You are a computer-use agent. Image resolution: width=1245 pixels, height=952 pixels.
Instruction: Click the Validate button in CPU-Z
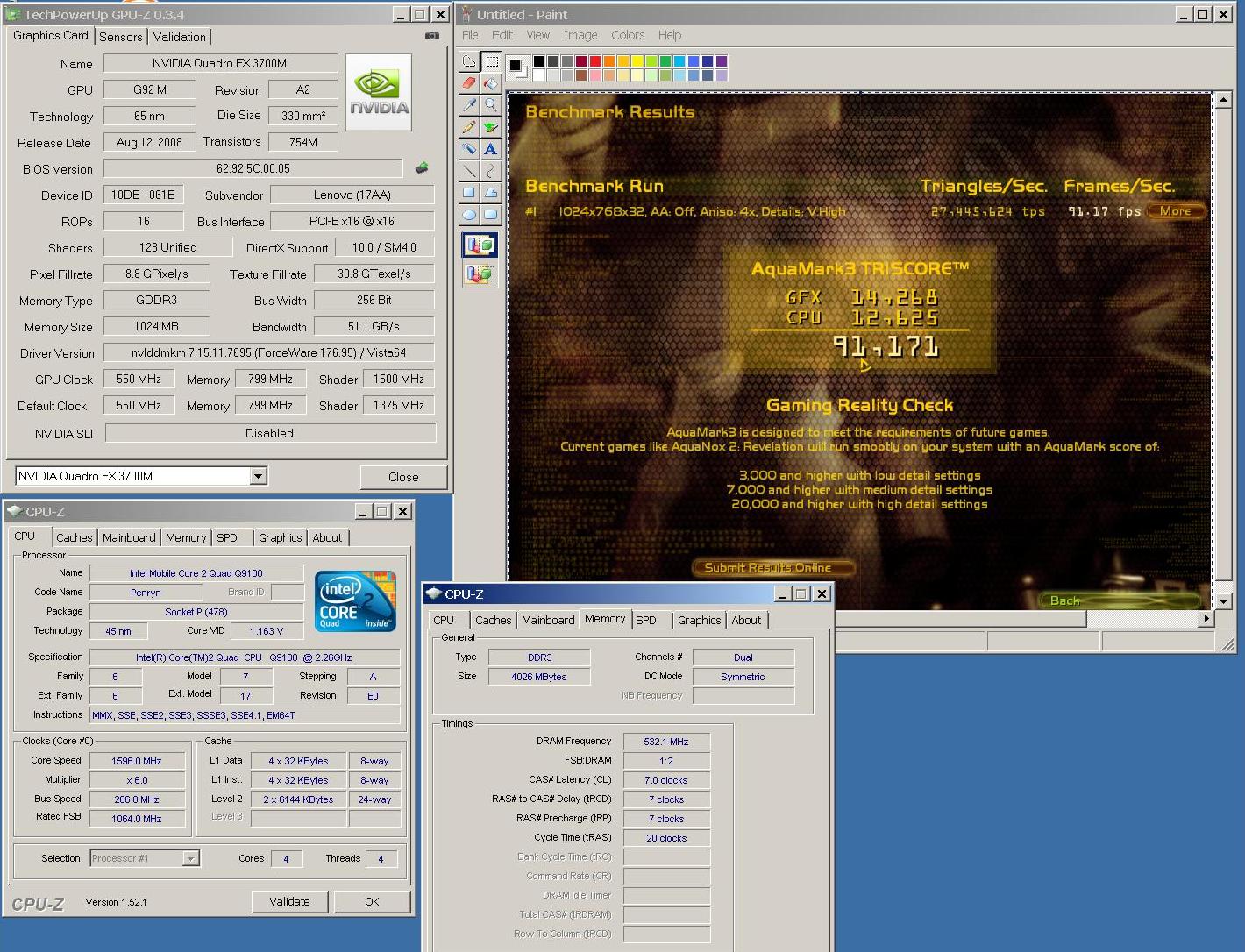(289, 901)
